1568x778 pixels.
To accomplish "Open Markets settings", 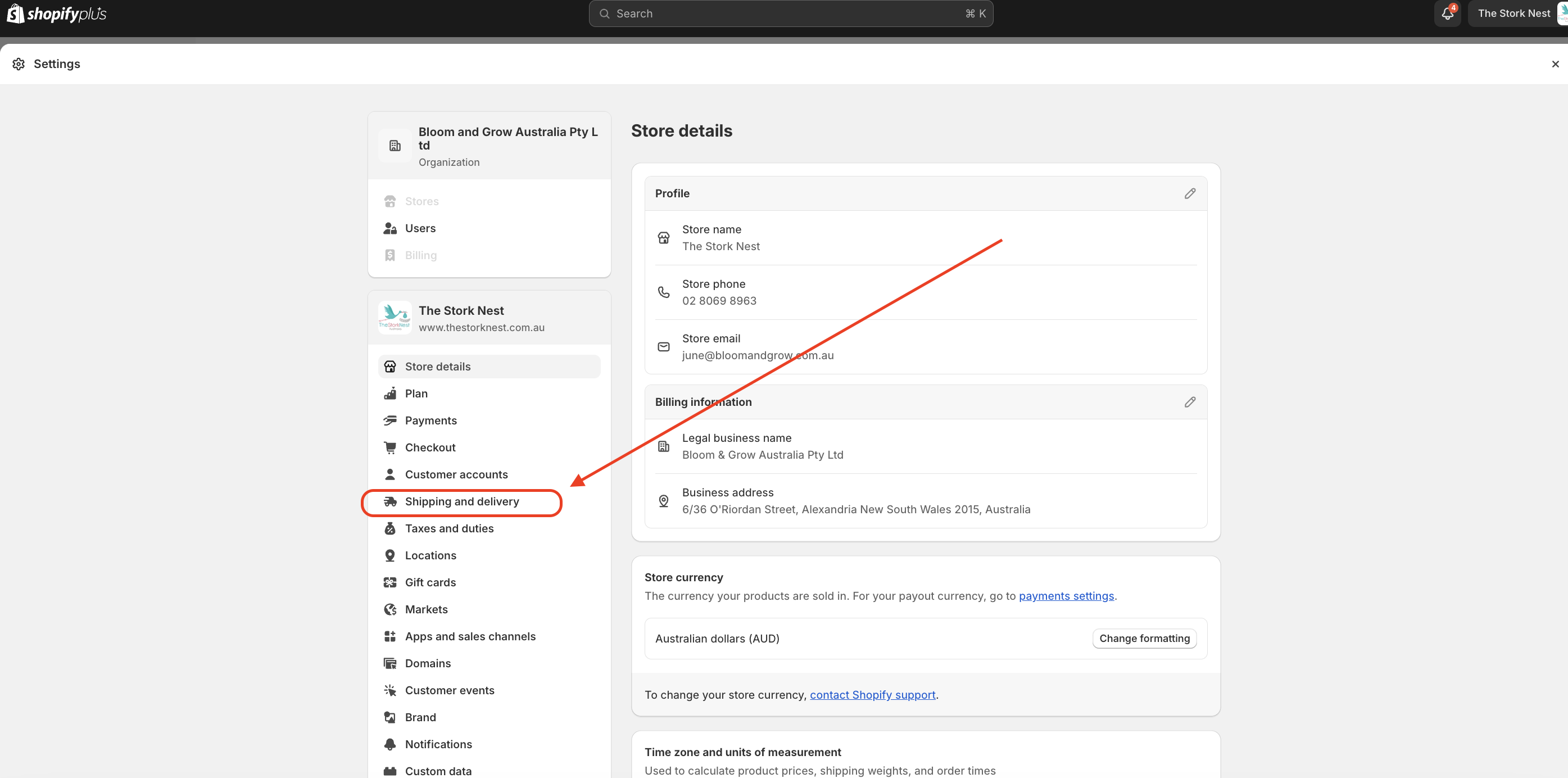I will point(490,609).
